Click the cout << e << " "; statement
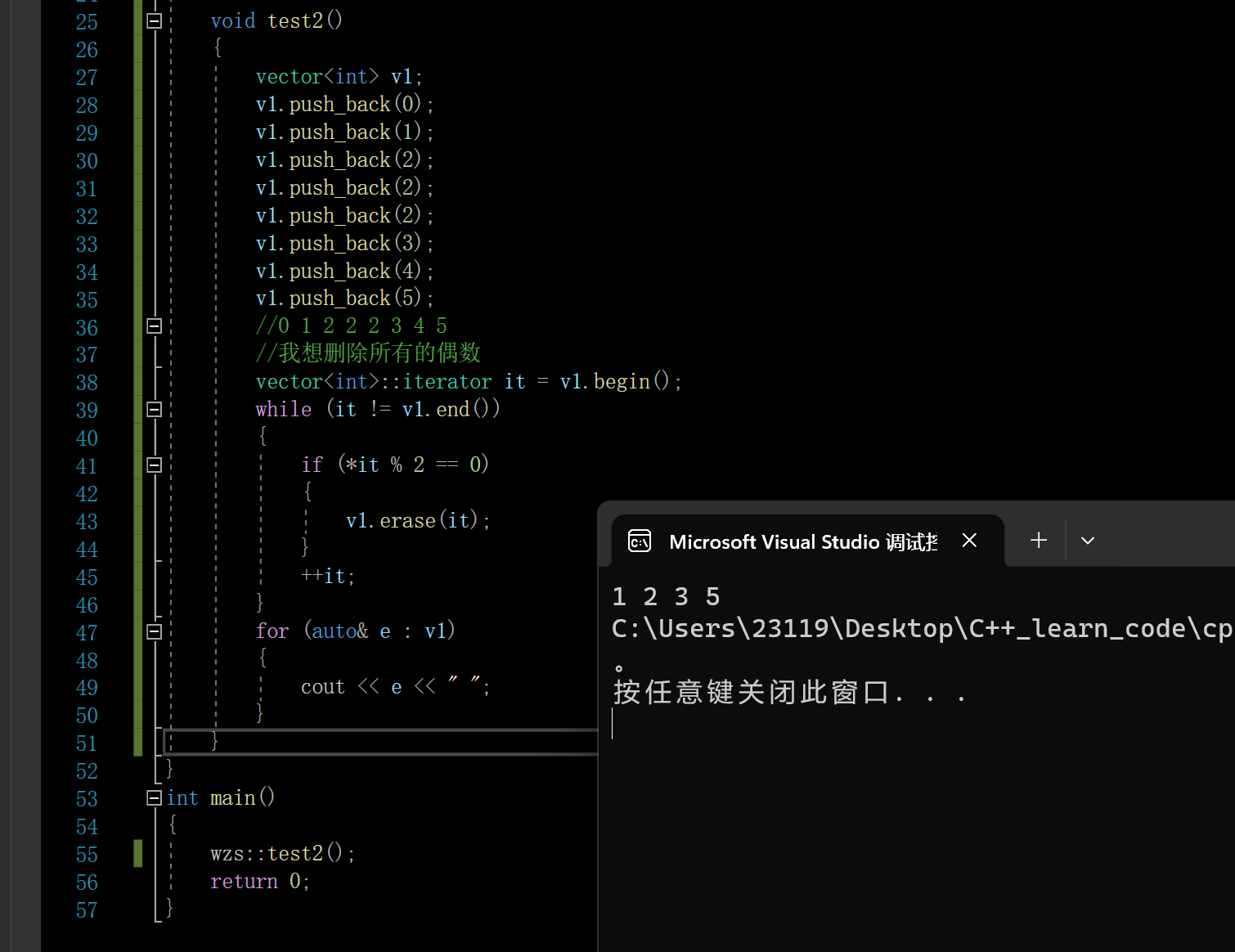This screenshot has width=1235, height=952. pyautogui.click(x=396, y=687)
